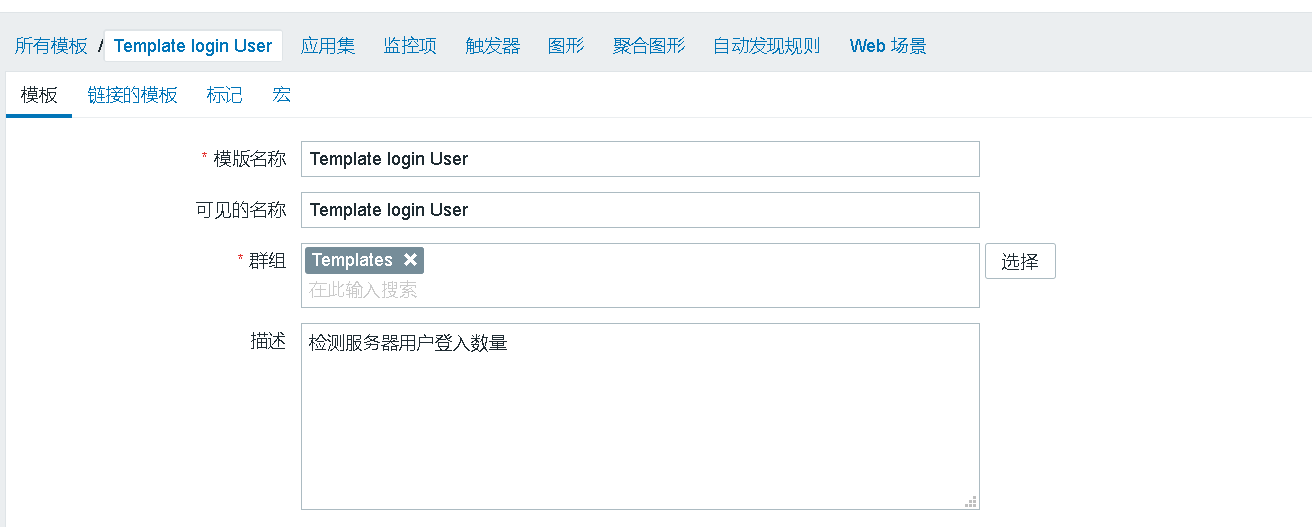Open 自动发现规则 discovery rules

[767, 46]
